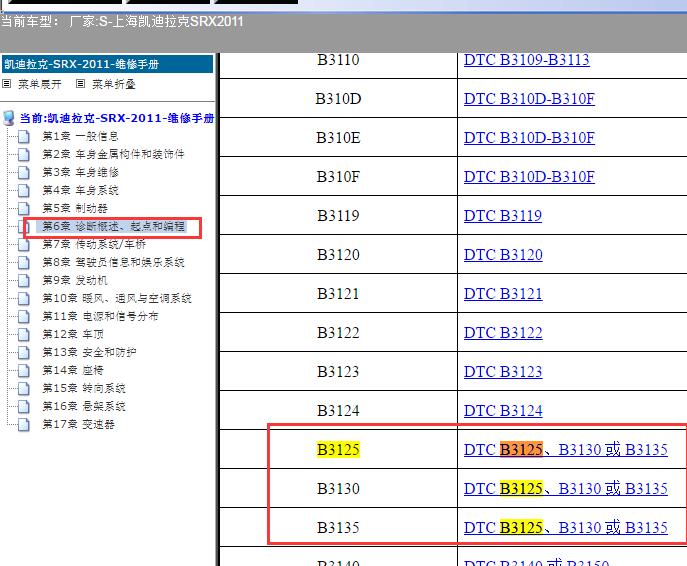
Task: Select chapter 第9章 发动机
Action: tap(74, 280)
